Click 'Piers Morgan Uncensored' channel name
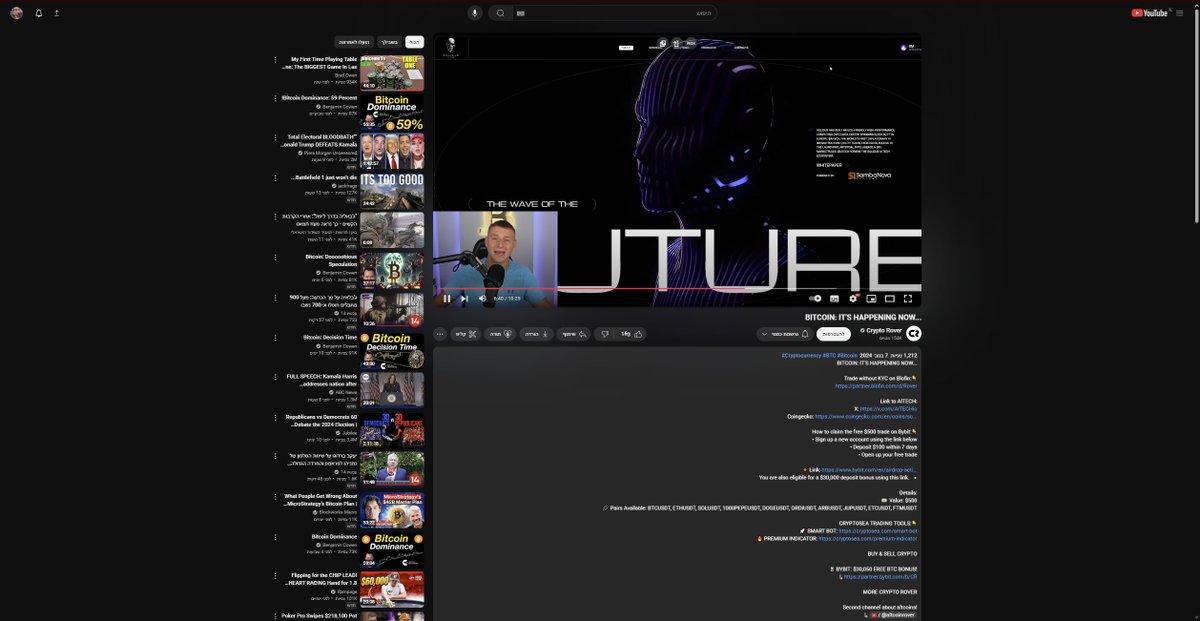The width and height of the screenshot is (1200, 621). coord(332,152)
